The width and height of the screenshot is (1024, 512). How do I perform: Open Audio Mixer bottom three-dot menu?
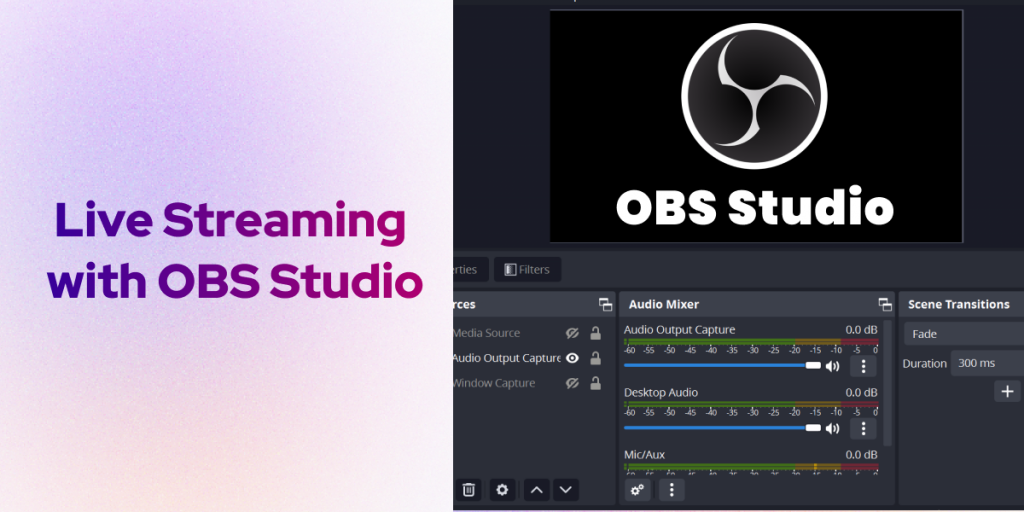[x=671, y=489]
